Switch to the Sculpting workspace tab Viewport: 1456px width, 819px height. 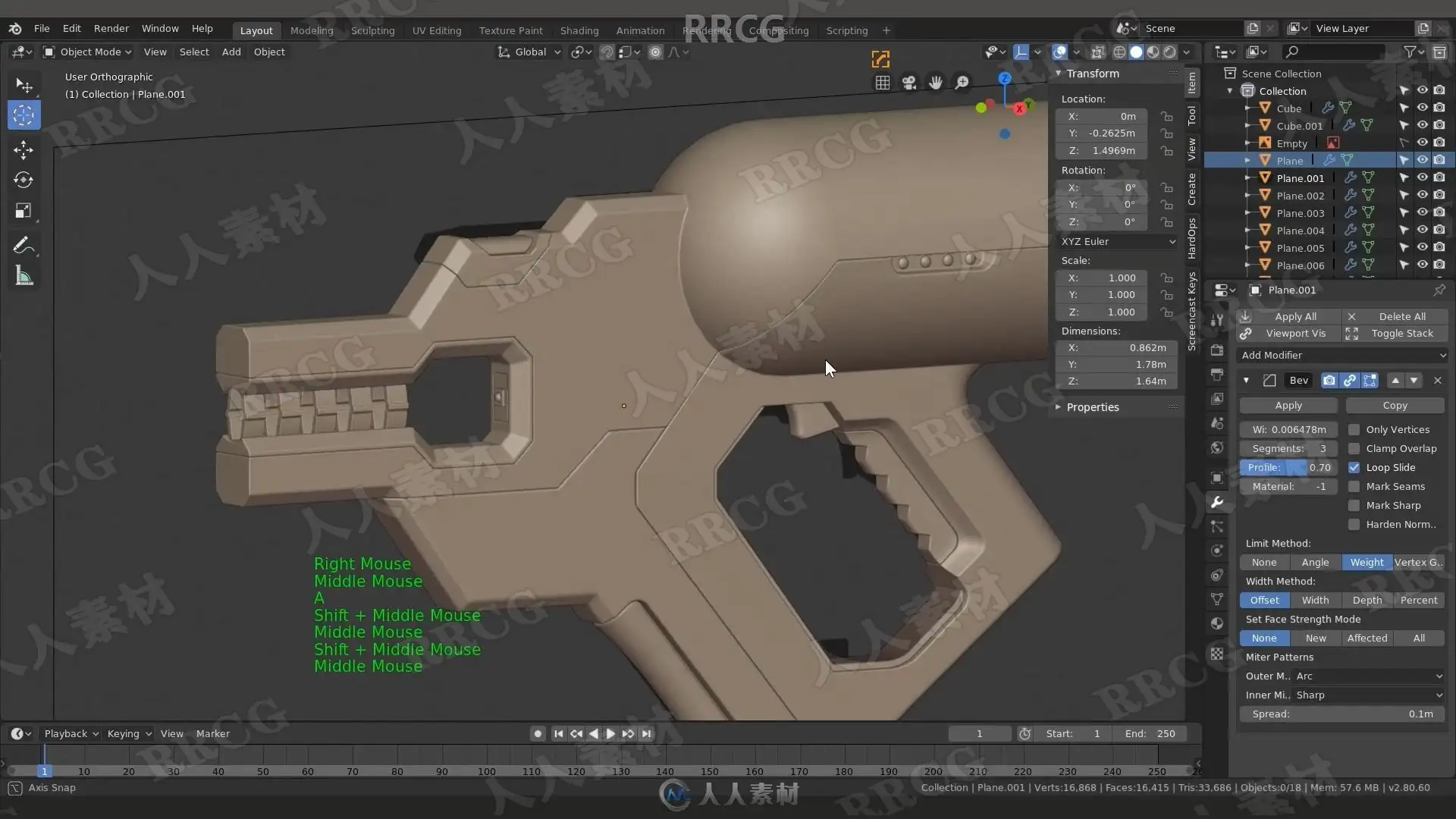click(372, 30)
